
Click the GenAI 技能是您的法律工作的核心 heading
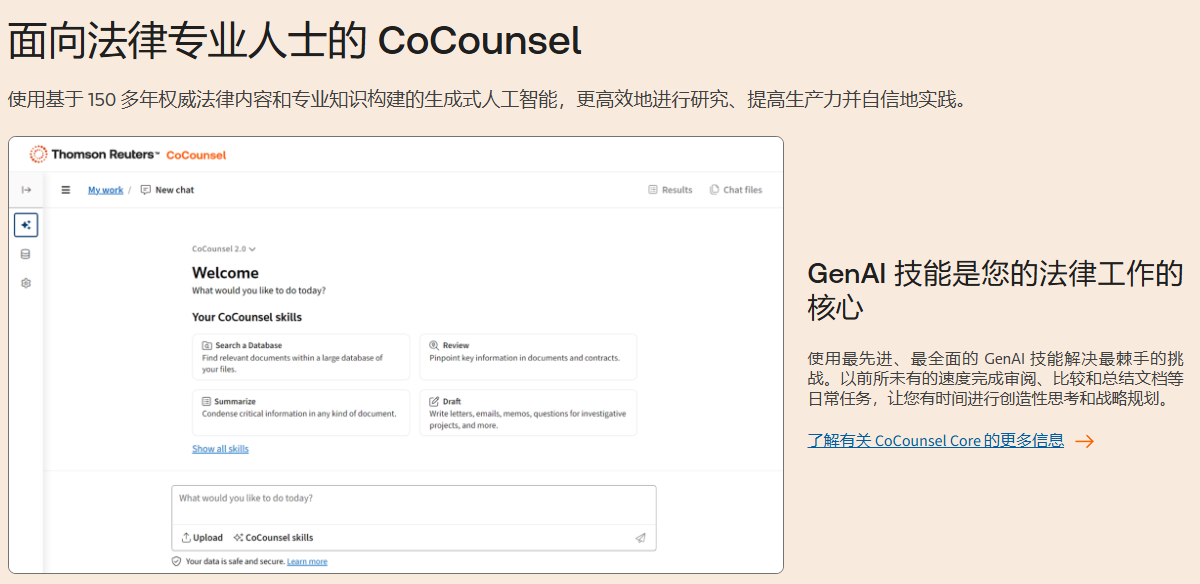995,290
